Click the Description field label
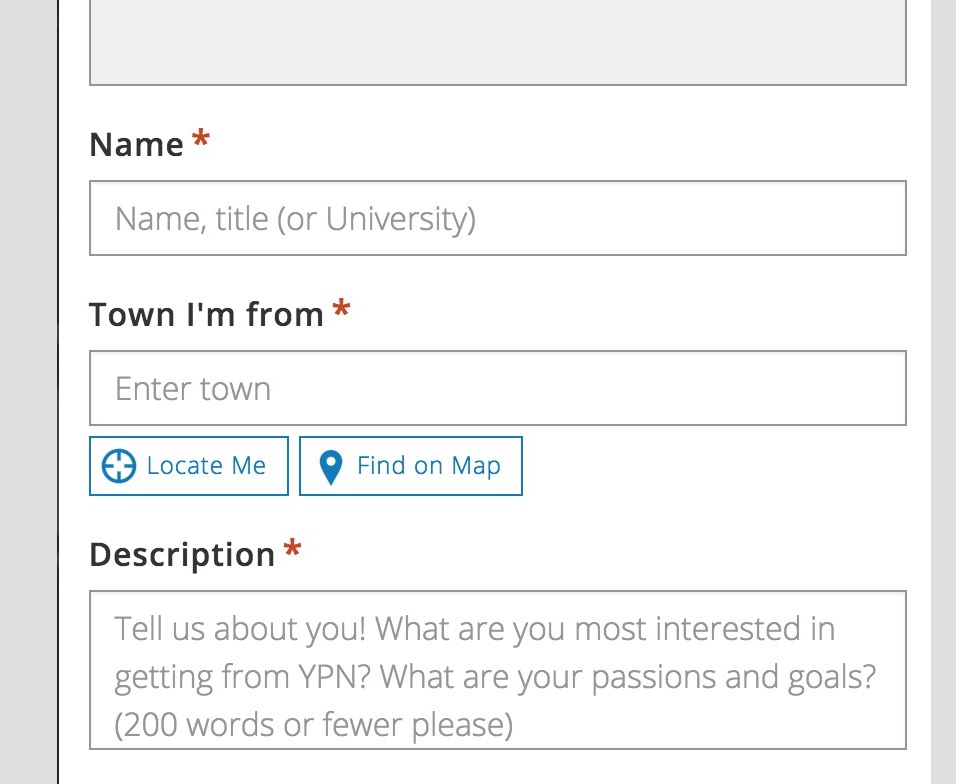This screenshot has width=956, height=784. tap(182, 555)
